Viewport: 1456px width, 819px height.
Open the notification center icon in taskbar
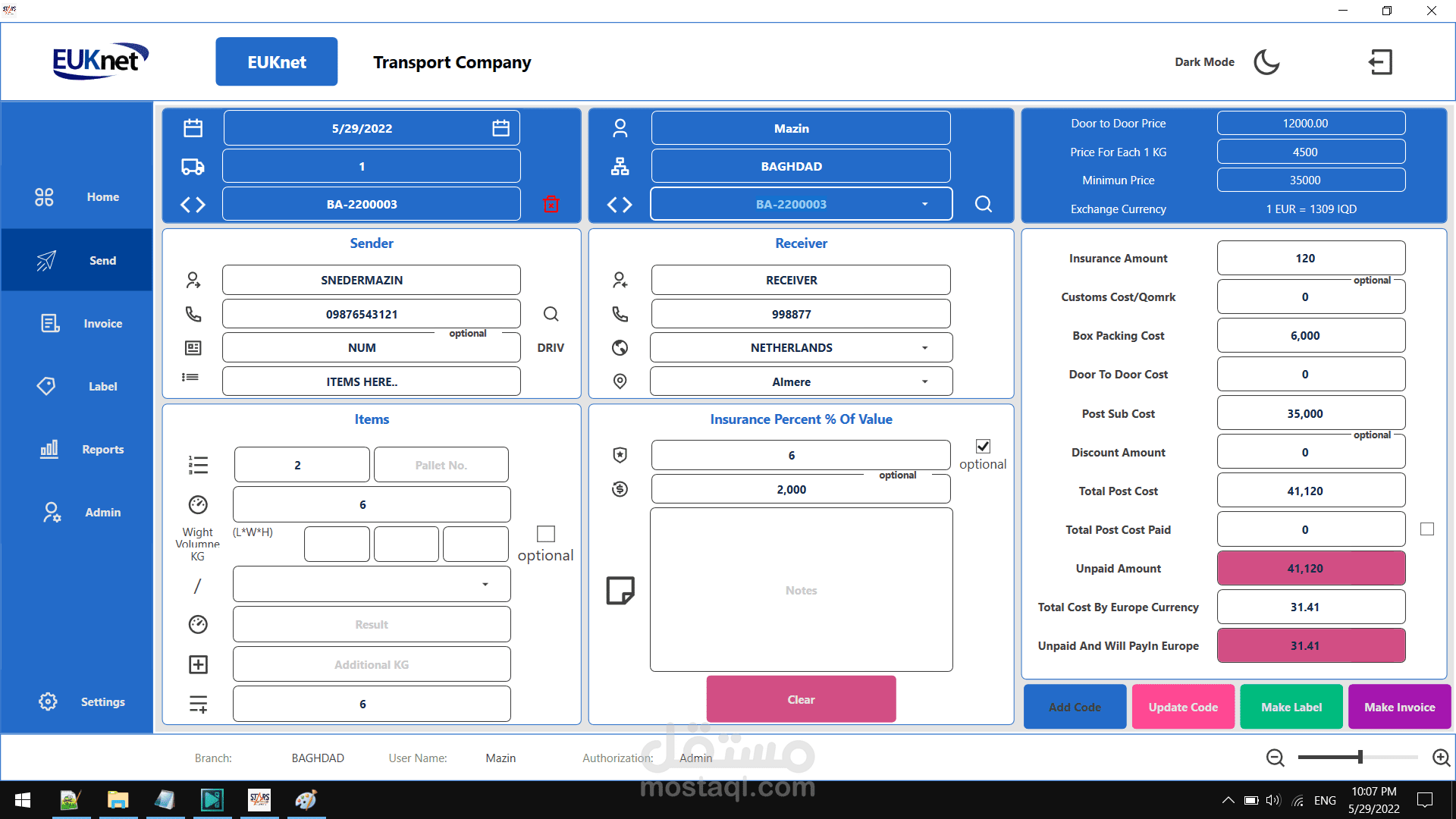point(1425,800)
